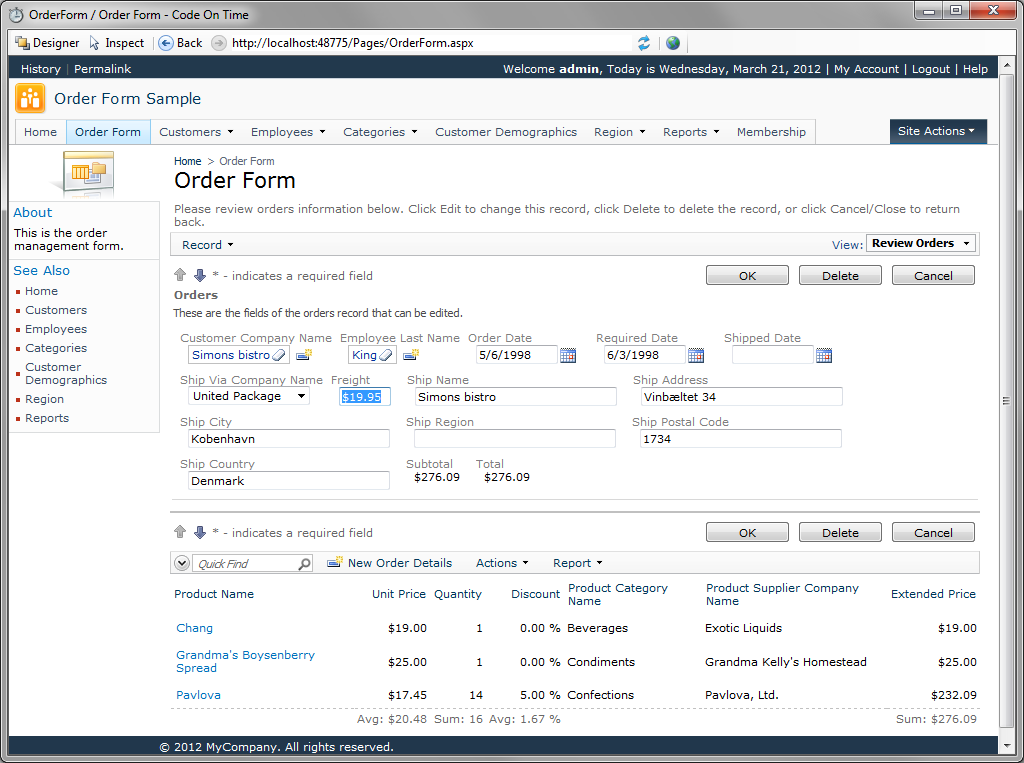Select the Order Form tab
This screenshot has height=763, width=1024.
(108, 132)
